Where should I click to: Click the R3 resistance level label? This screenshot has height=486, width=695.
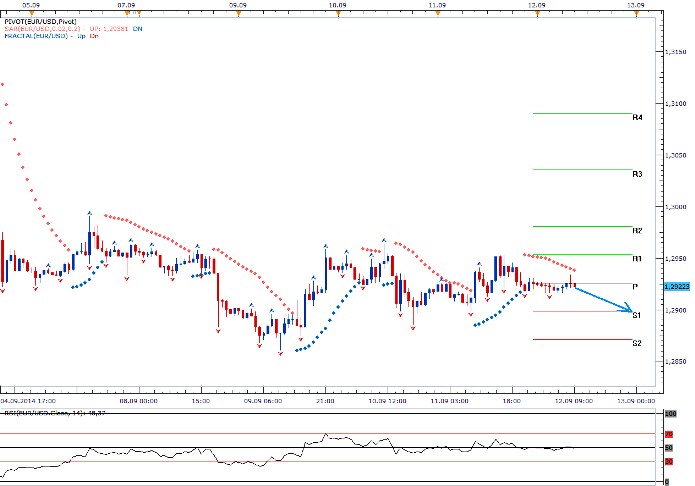point(637,174)
